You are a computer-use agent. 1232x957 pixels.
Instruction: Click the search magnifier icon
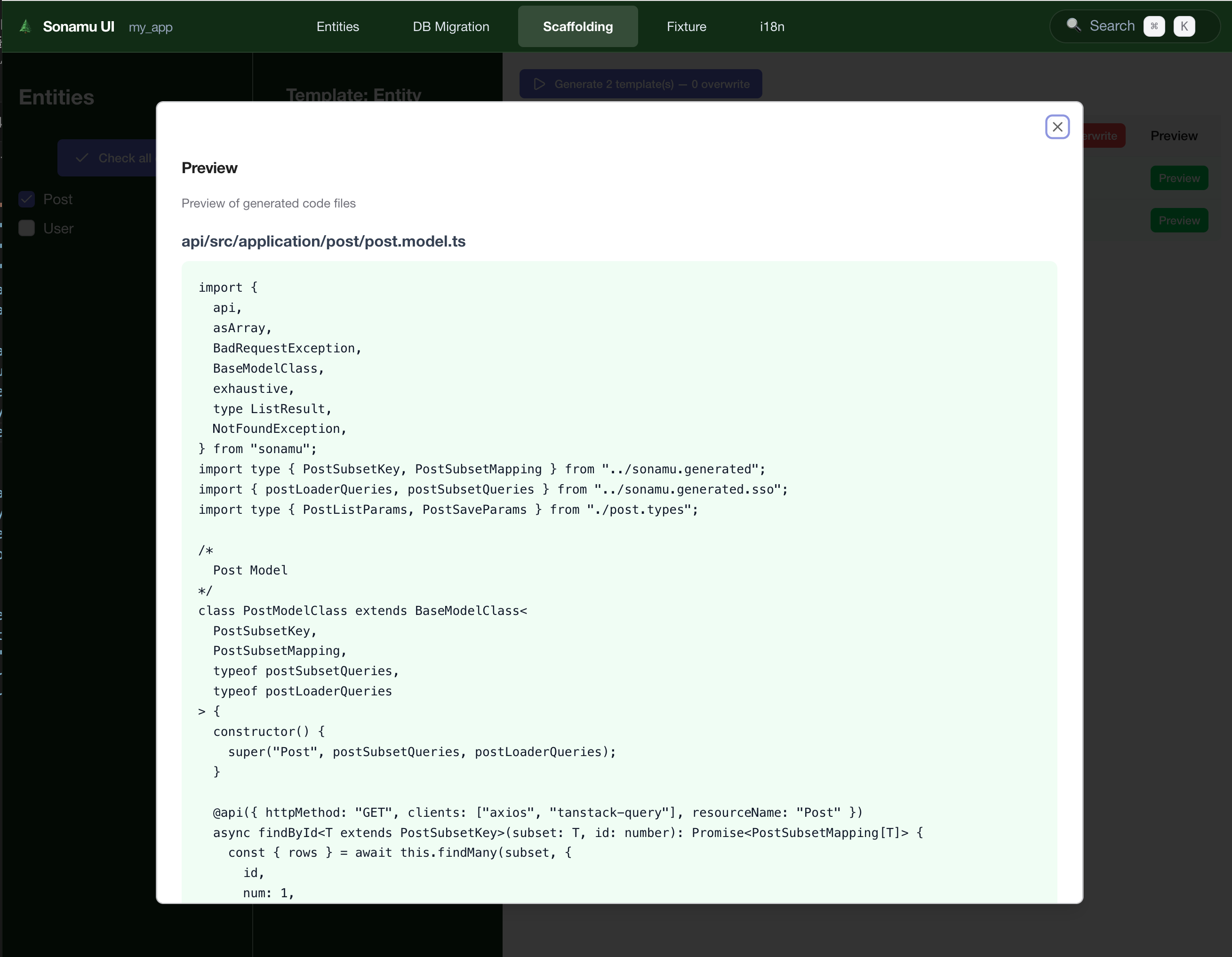1073,25
